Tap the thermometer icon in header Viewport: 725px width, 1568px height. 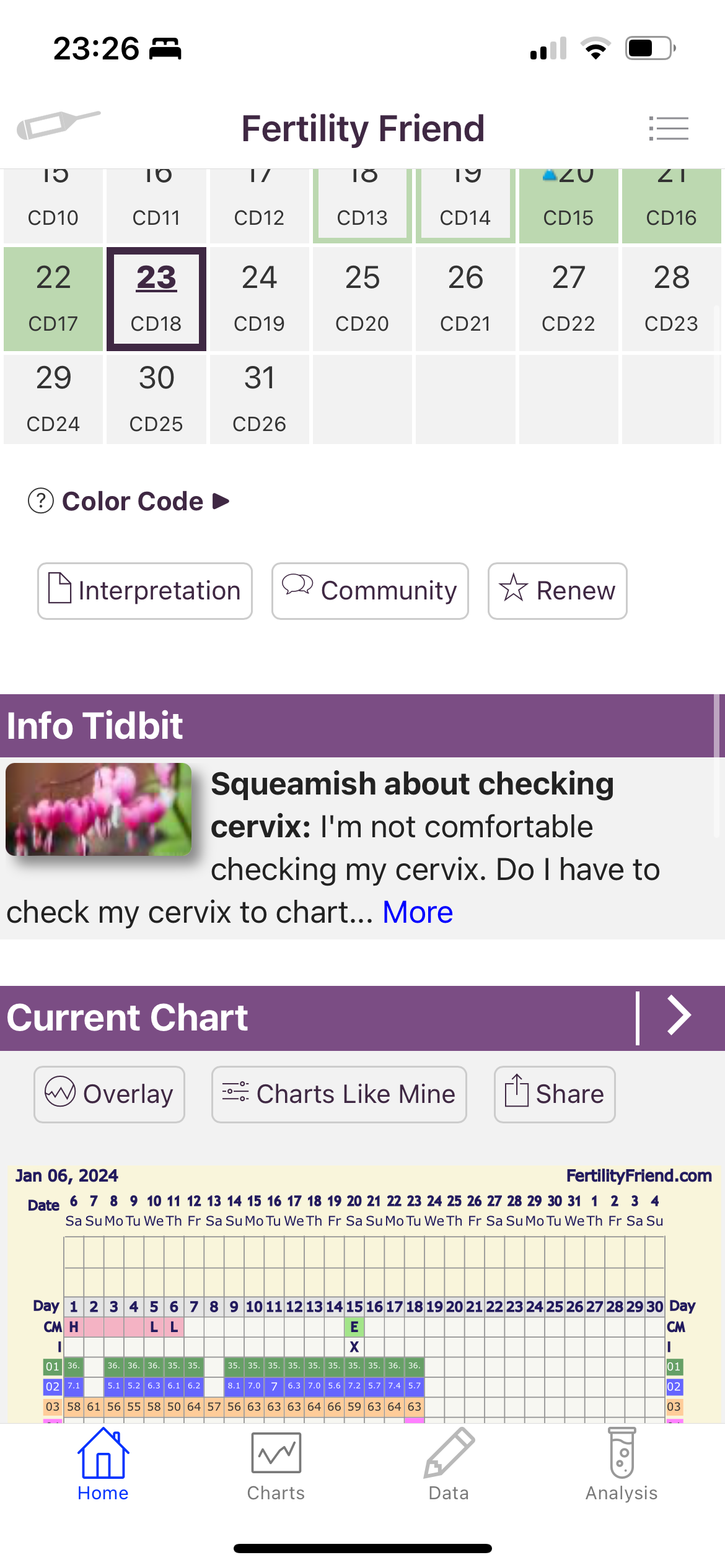pos(58,124)
